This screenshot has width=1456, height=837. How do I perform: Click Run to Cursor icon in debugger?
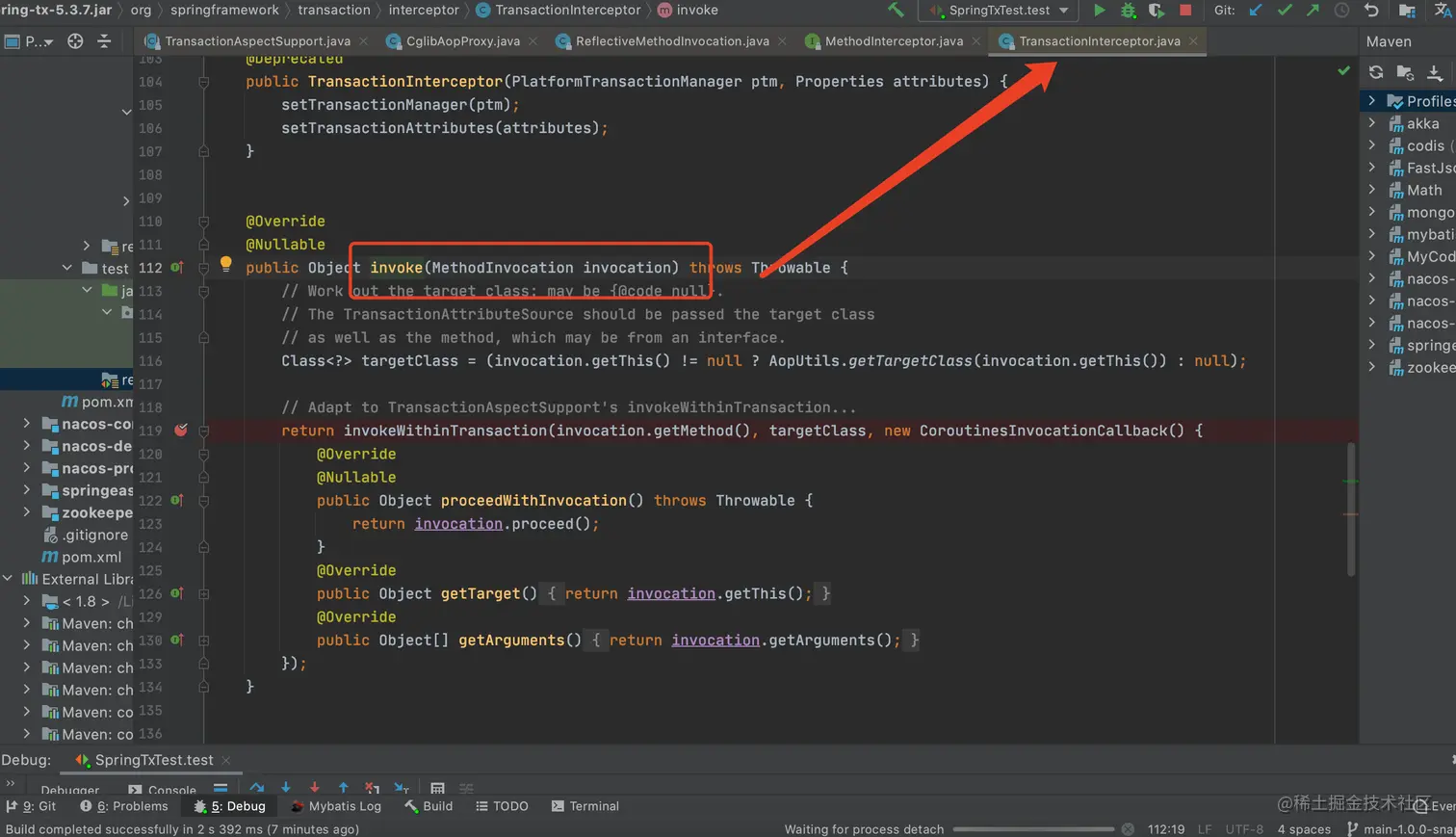pyautogui.click(x=402, y=788)
